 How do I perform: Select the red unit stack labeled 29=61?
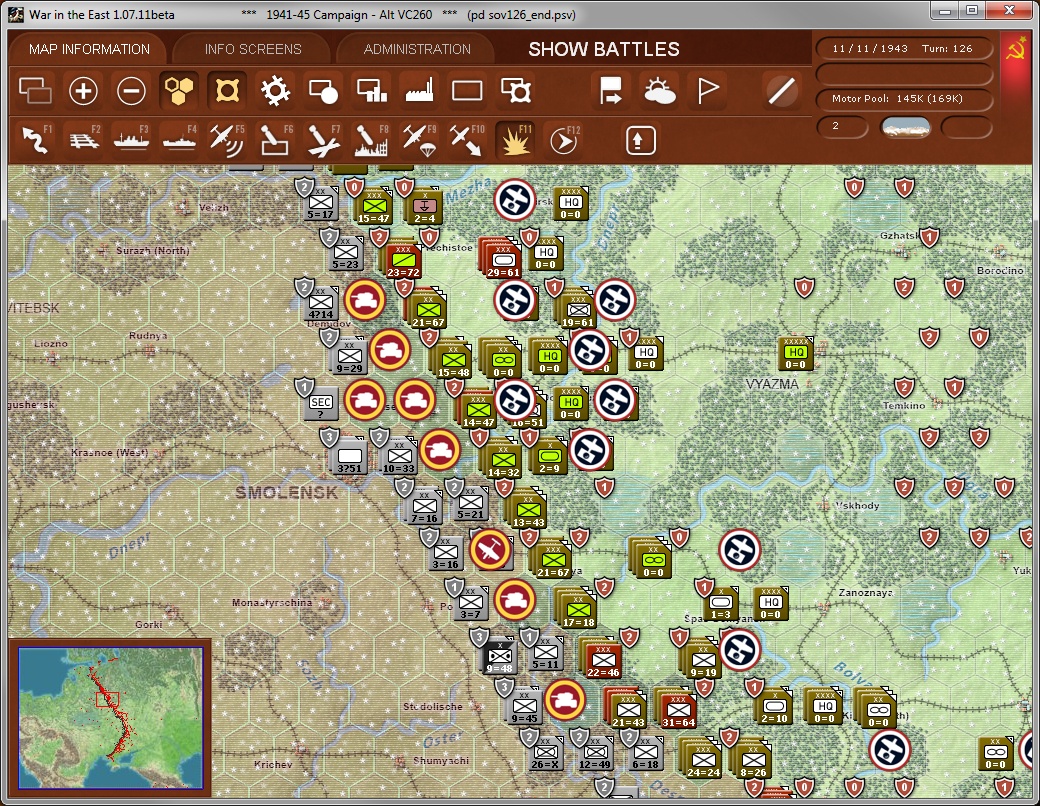(x=502, y=259)
